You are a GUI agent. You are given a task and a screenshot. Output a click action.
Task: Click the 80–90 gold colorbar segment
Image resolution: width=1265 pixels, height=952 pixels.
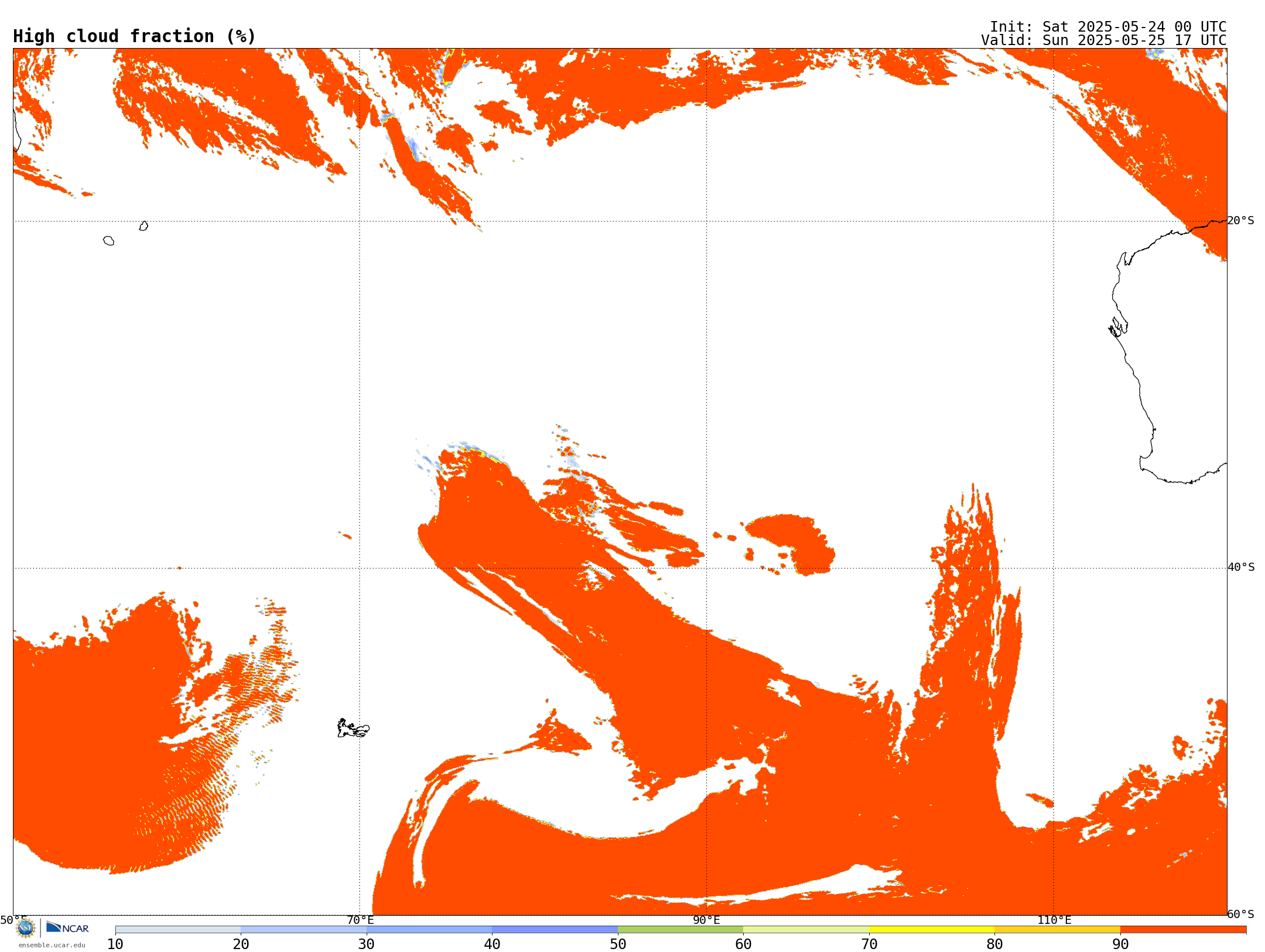(x=1057, y=930)
